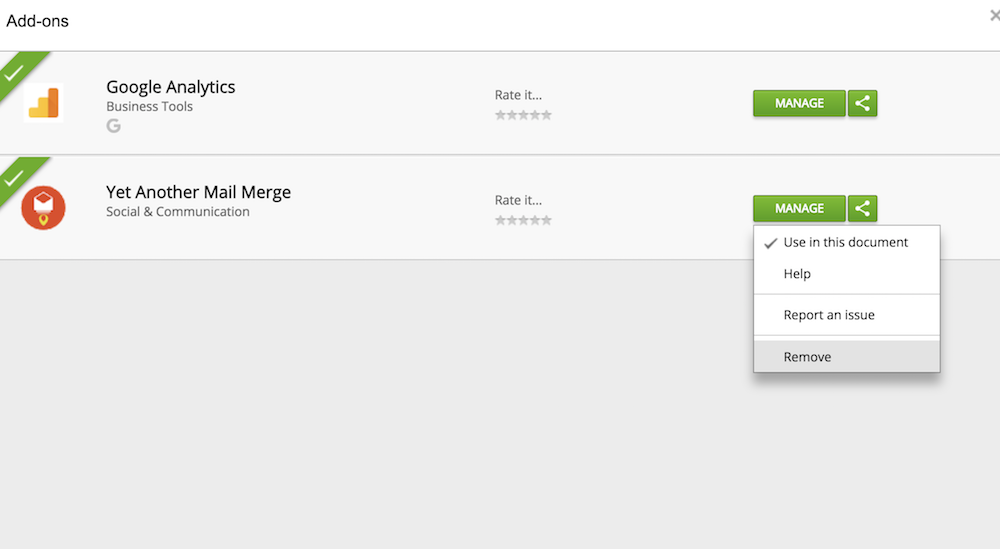Click the Google developer G icon

[114, 126]
